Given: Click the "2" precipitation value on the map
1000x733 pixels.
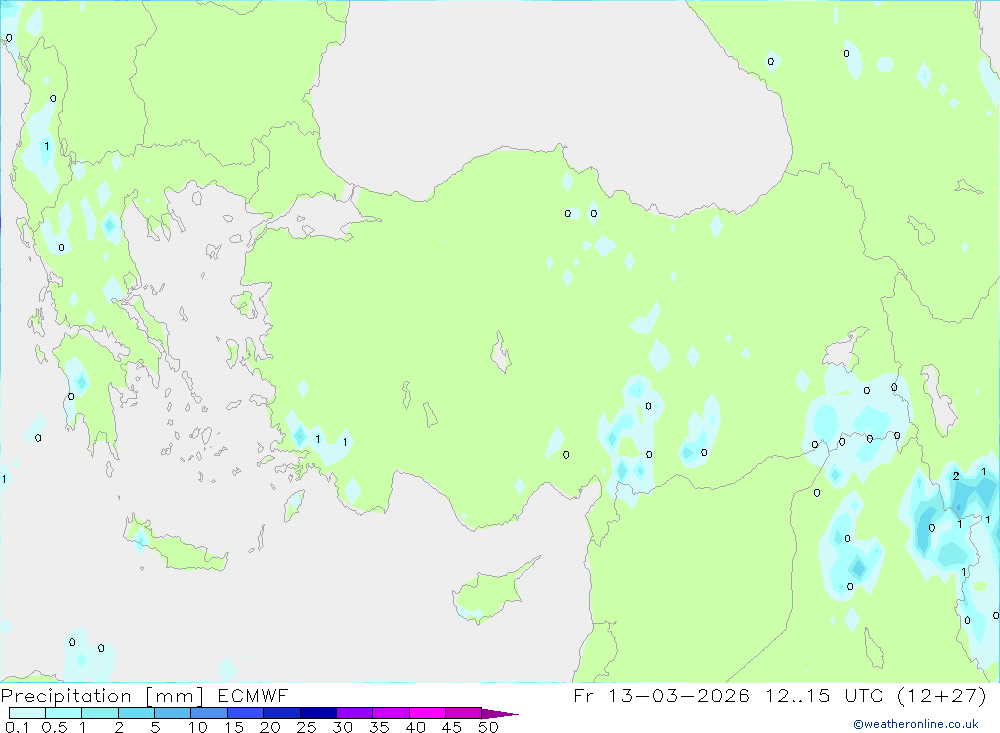Looking at the screenshot, I should click(955, 476).
